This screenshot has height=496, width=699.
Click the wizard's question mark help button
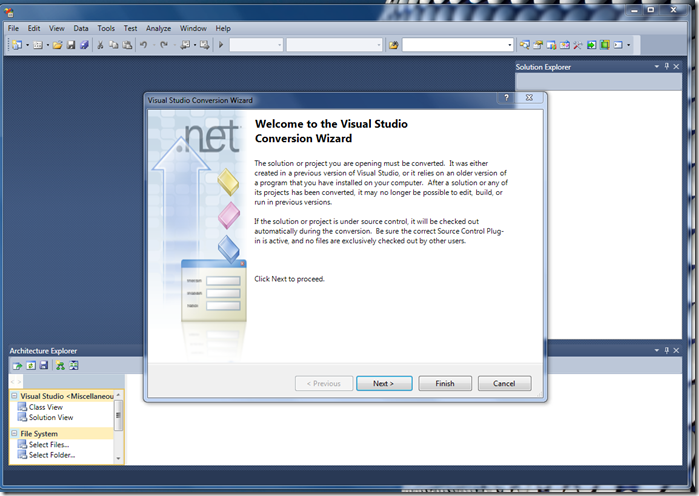tap(506, 97)
